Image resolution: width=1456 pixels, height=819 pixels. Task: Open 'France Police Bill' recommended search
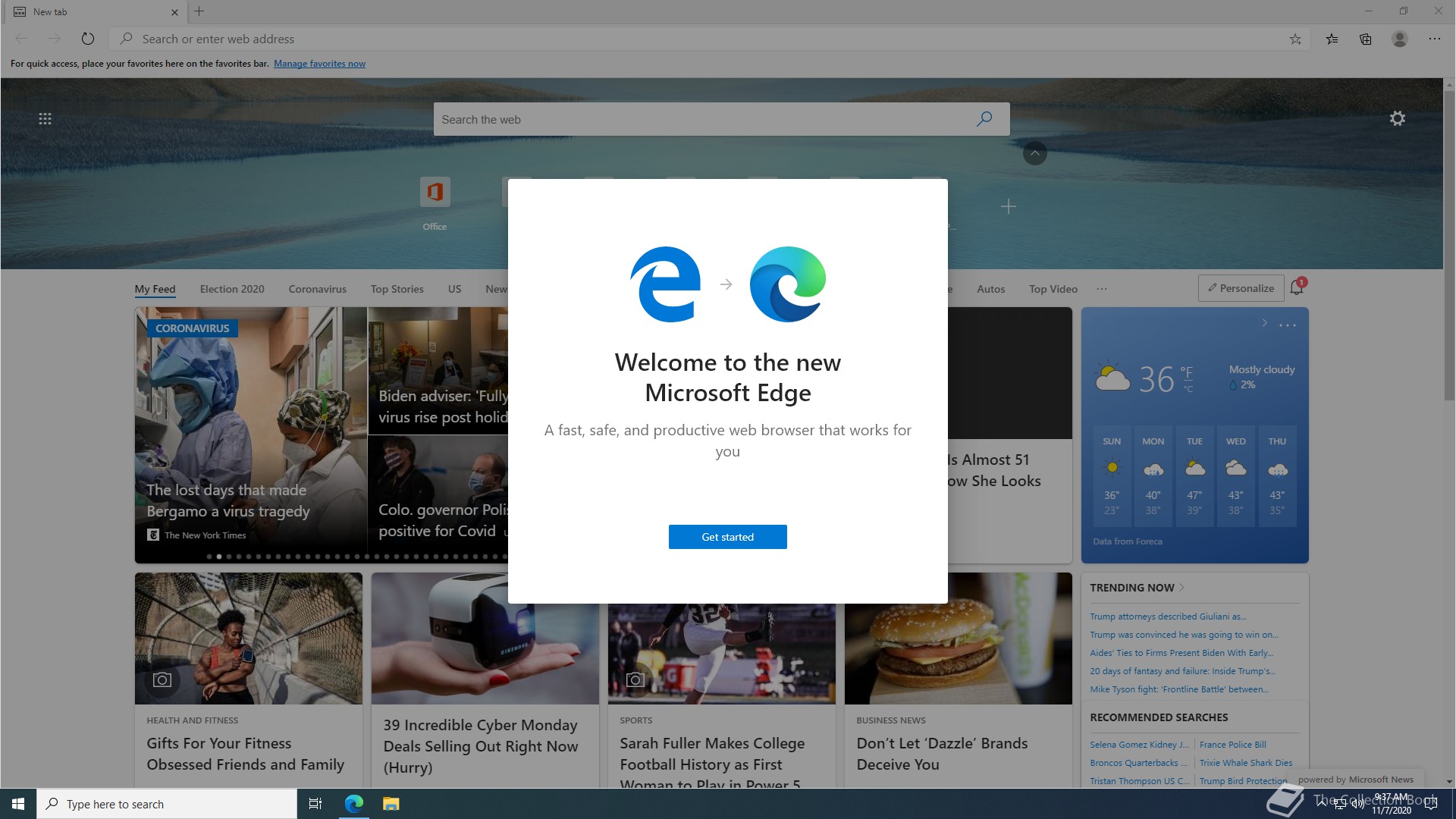tap(1232, 745)
